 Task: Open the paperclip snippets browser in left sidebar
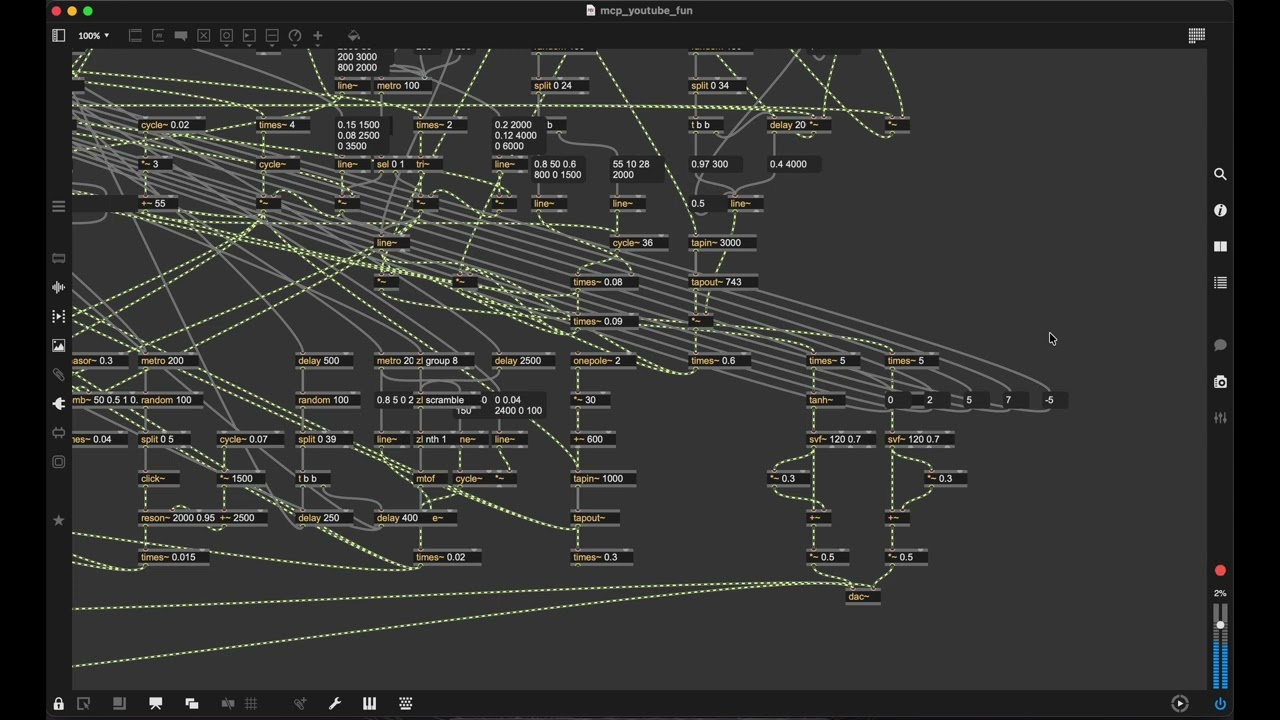click(59, 374)
